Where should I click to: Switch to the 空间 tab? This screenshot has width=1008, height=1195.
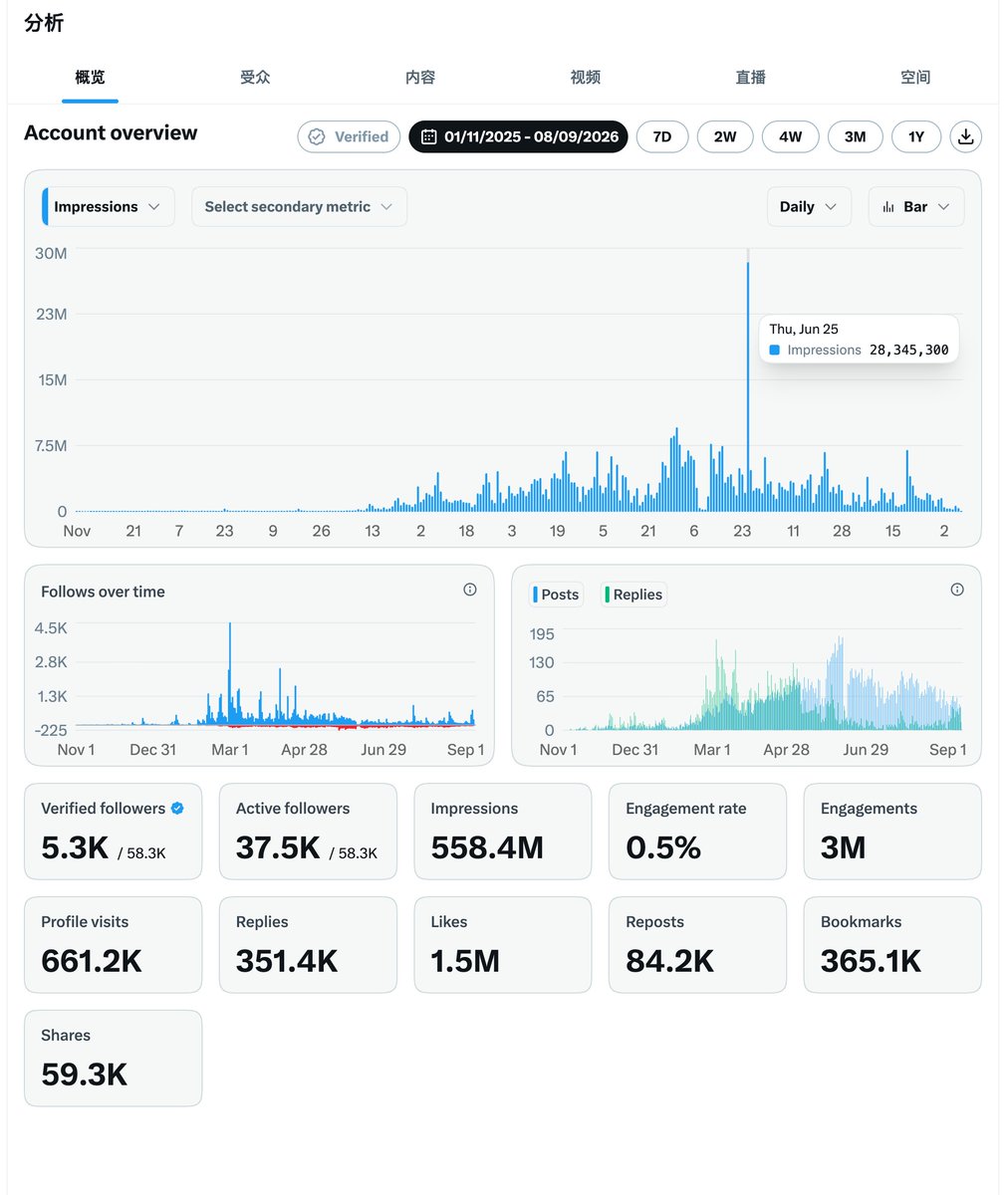pyautogui.click(x=915, y=77)
